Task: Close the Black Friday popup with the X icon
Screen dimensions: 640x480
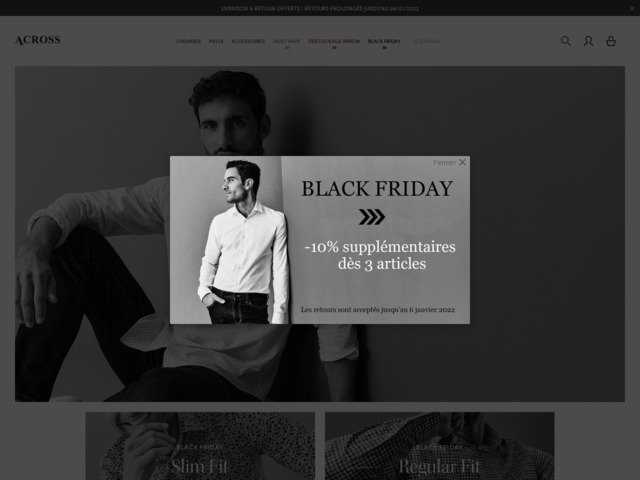Action: pyautogui.click(x=462, y=162)
